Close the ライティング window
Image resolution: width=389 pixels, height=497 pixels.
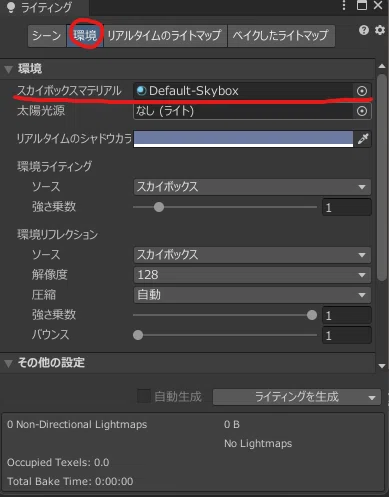[378, 5]
